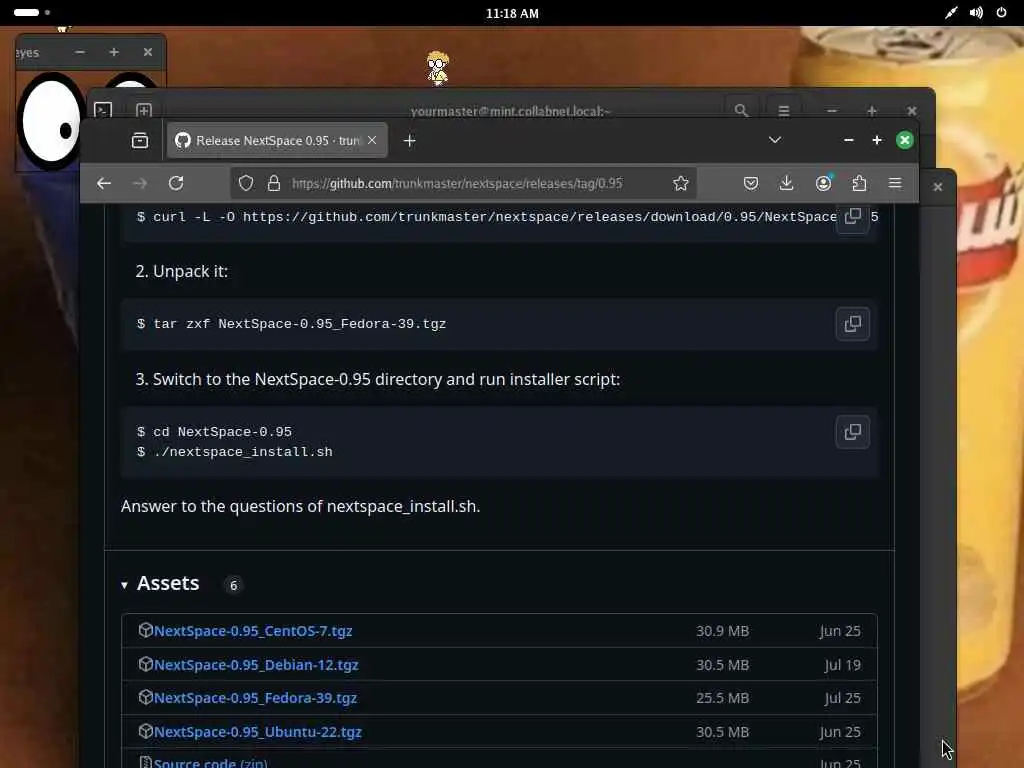Click the asset count badge showing 6
Viewport: 1024px width, 768px height.
[x=233, y=585]
